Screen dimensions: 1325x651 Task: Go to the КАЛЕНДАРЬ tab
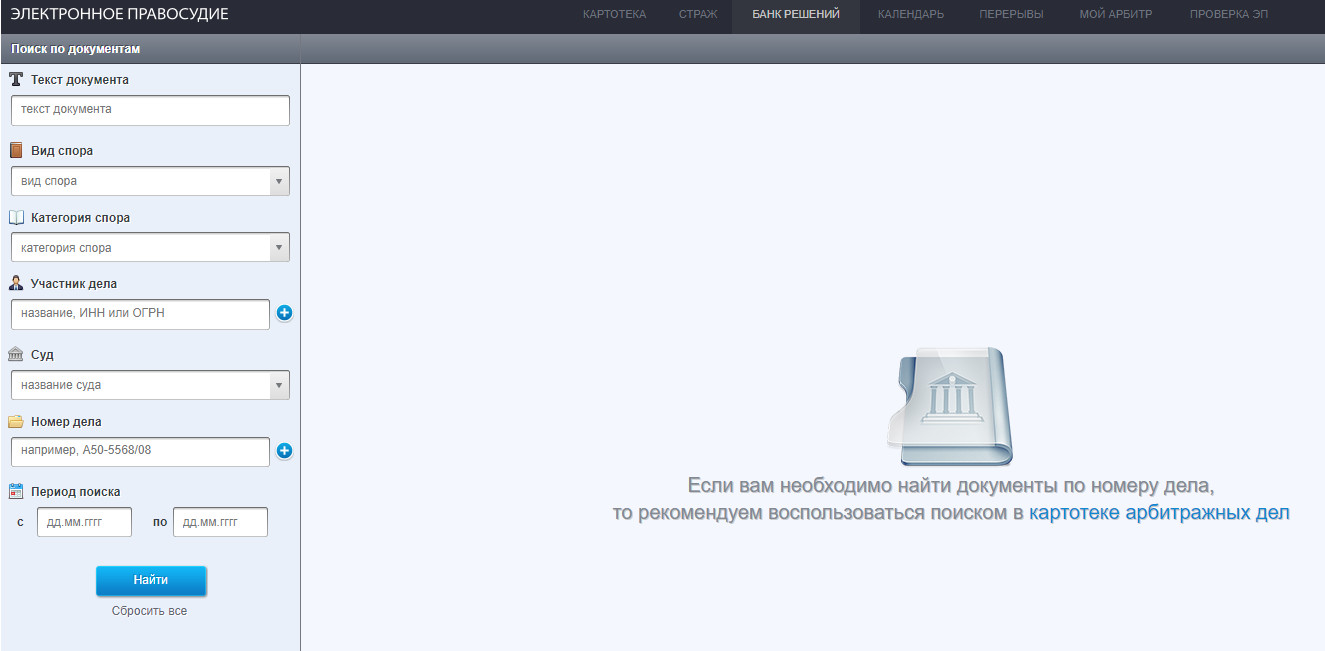point(911,14)
